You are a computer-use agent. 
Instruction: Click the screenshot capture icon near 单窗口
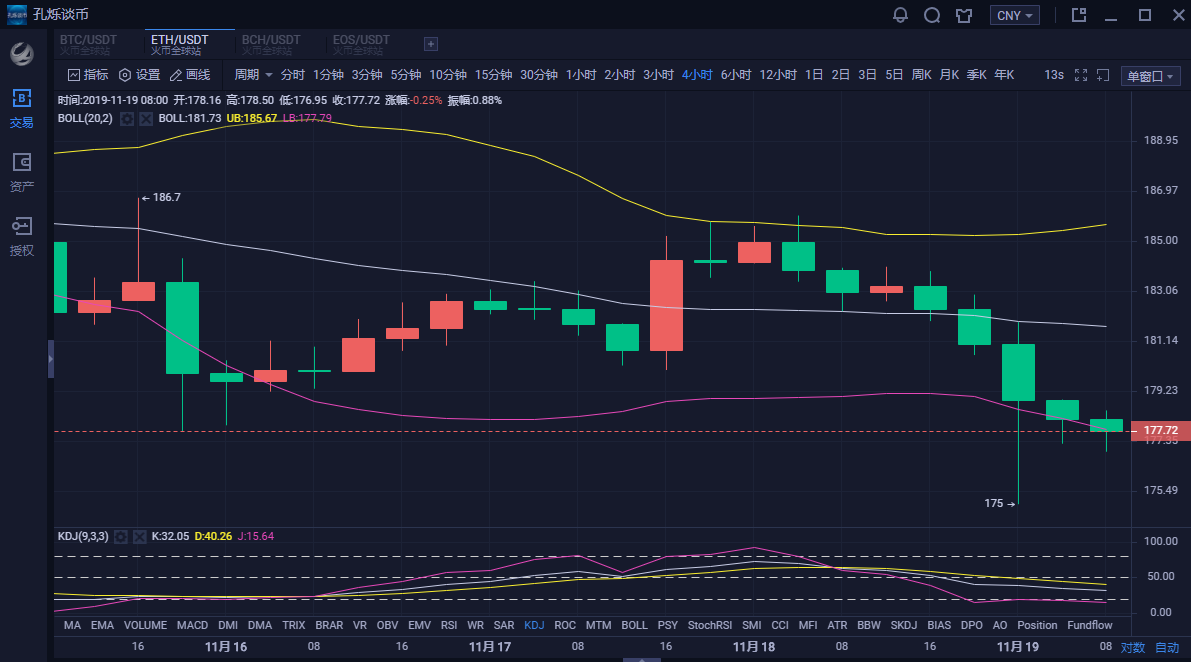click(x=1104, y=75)
